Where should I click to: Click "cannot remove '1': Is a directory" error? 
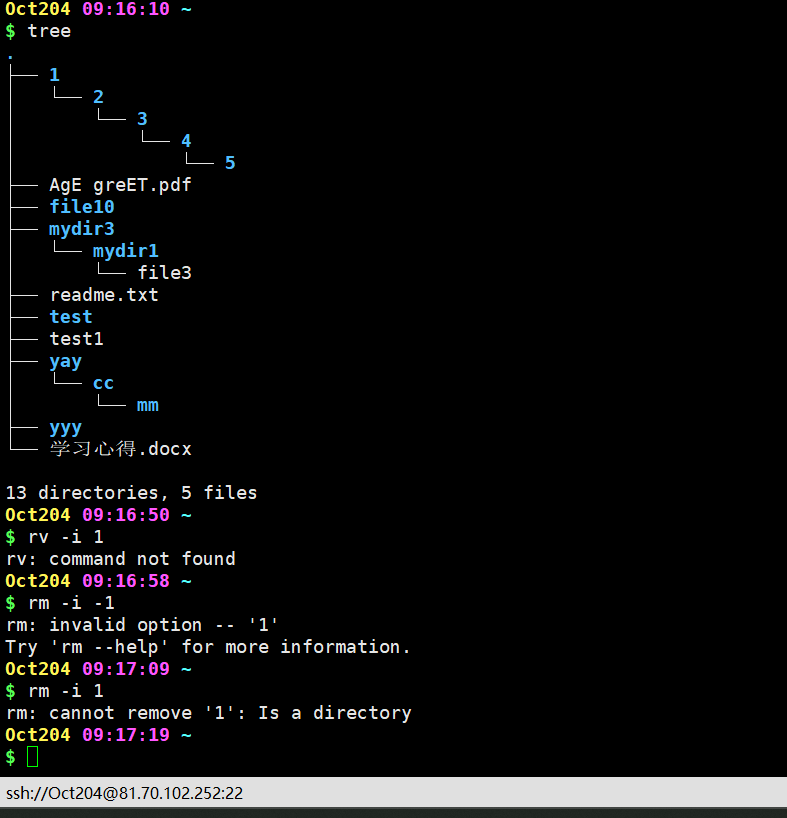tap(230, 713)
